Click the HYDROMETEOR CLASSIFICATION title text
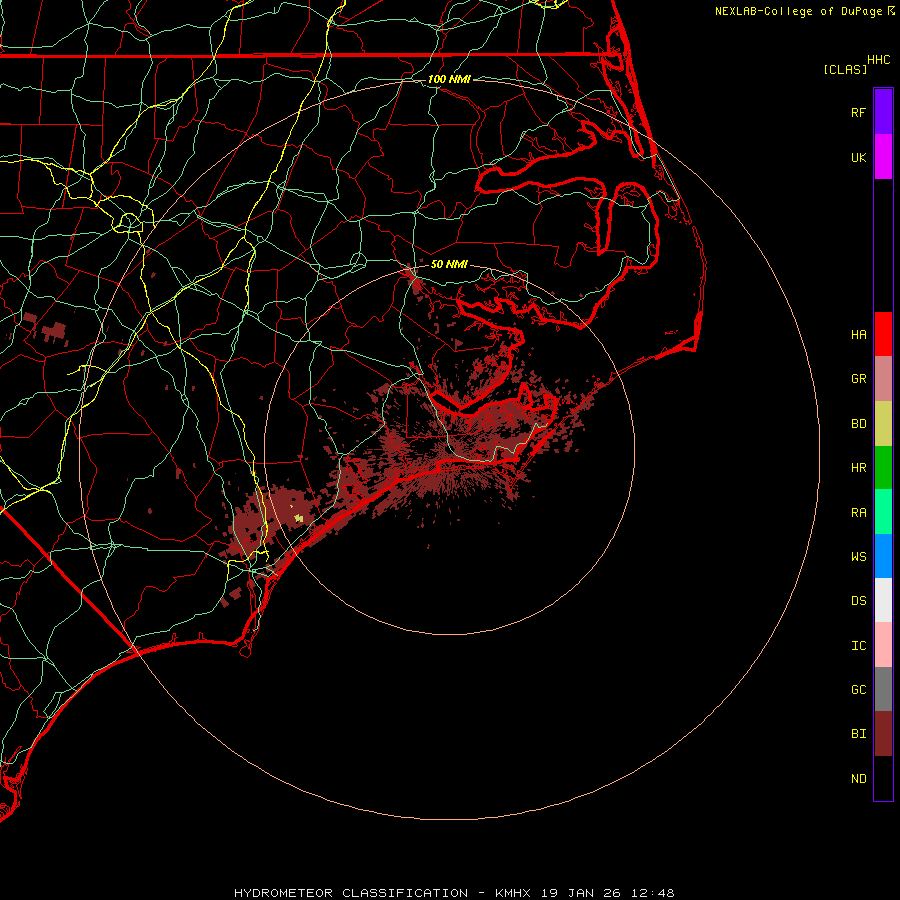The image size is (900, 900). click(351, 893)
